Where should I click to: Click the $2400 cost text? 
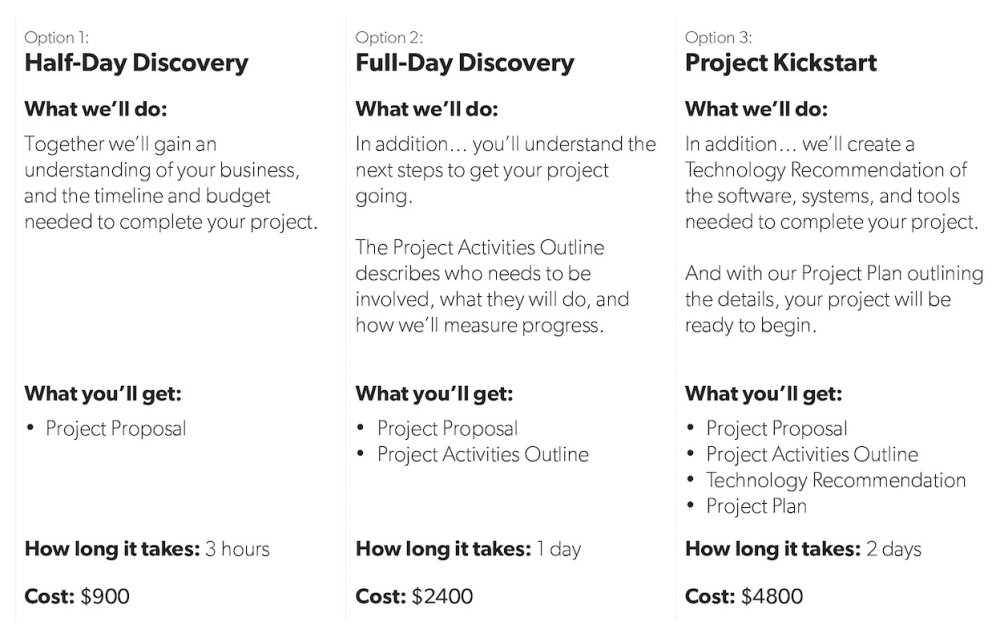tap(442, 596)
